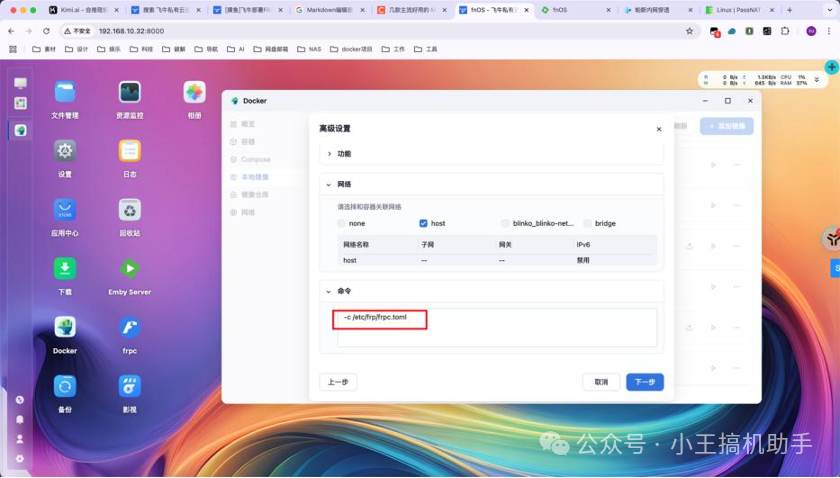Uncheck the host network checkbox
The height and width of the screenshot is (478, 840).
424,223
